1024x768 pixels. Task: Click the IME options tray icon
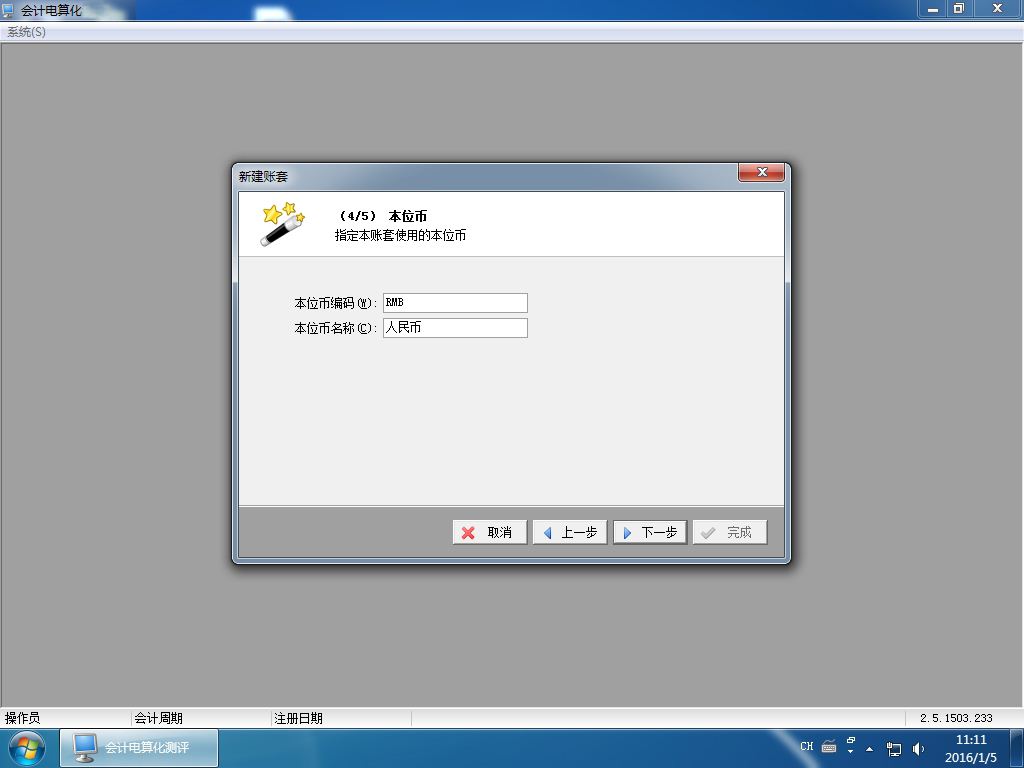pyautogui.click(x=850, y=745)
